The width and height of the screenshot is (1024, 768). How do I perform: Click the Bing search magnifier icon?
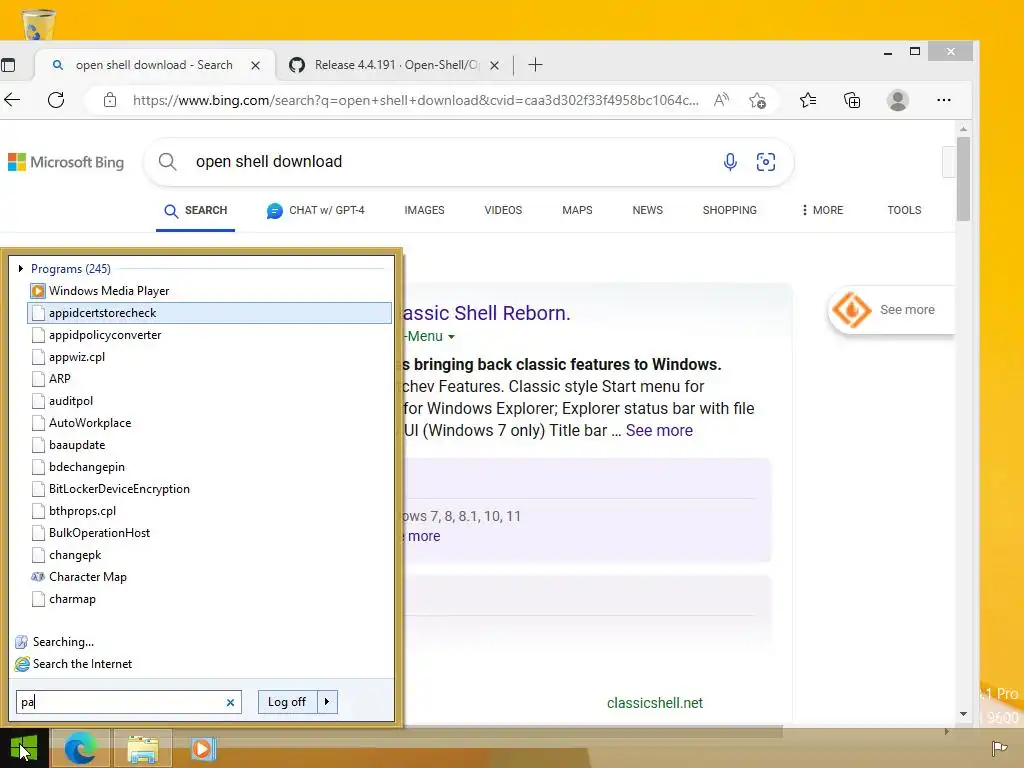coord(168,161)
